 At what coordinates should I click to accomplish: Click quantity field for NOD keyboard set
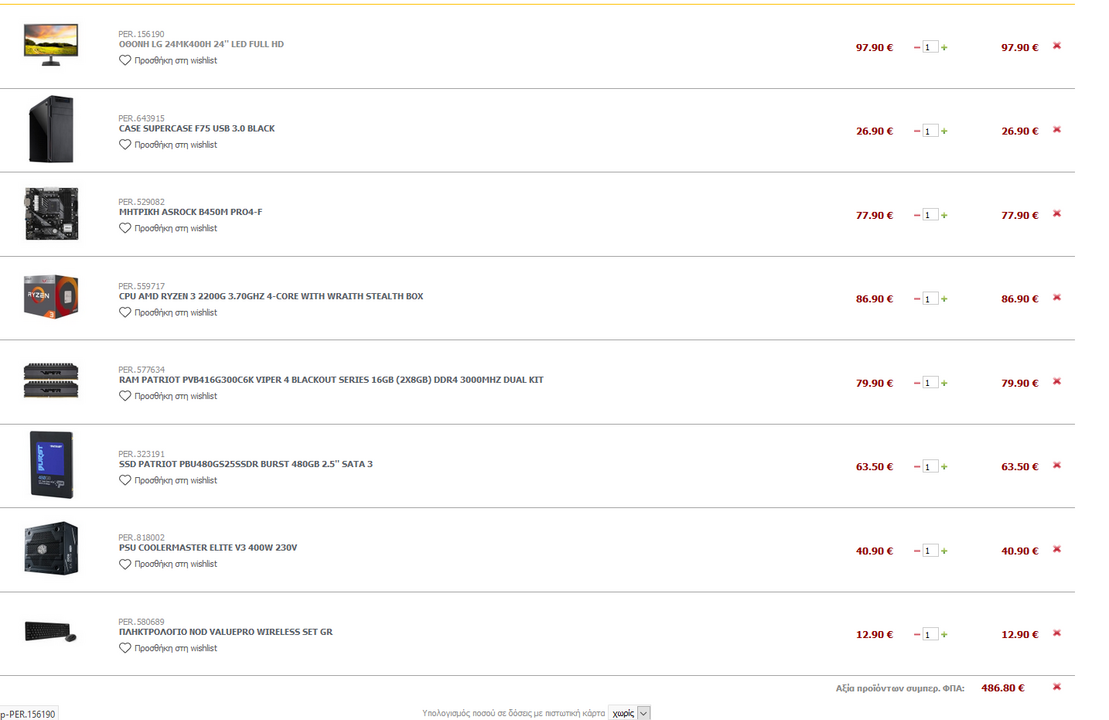(x=930, y=634)
